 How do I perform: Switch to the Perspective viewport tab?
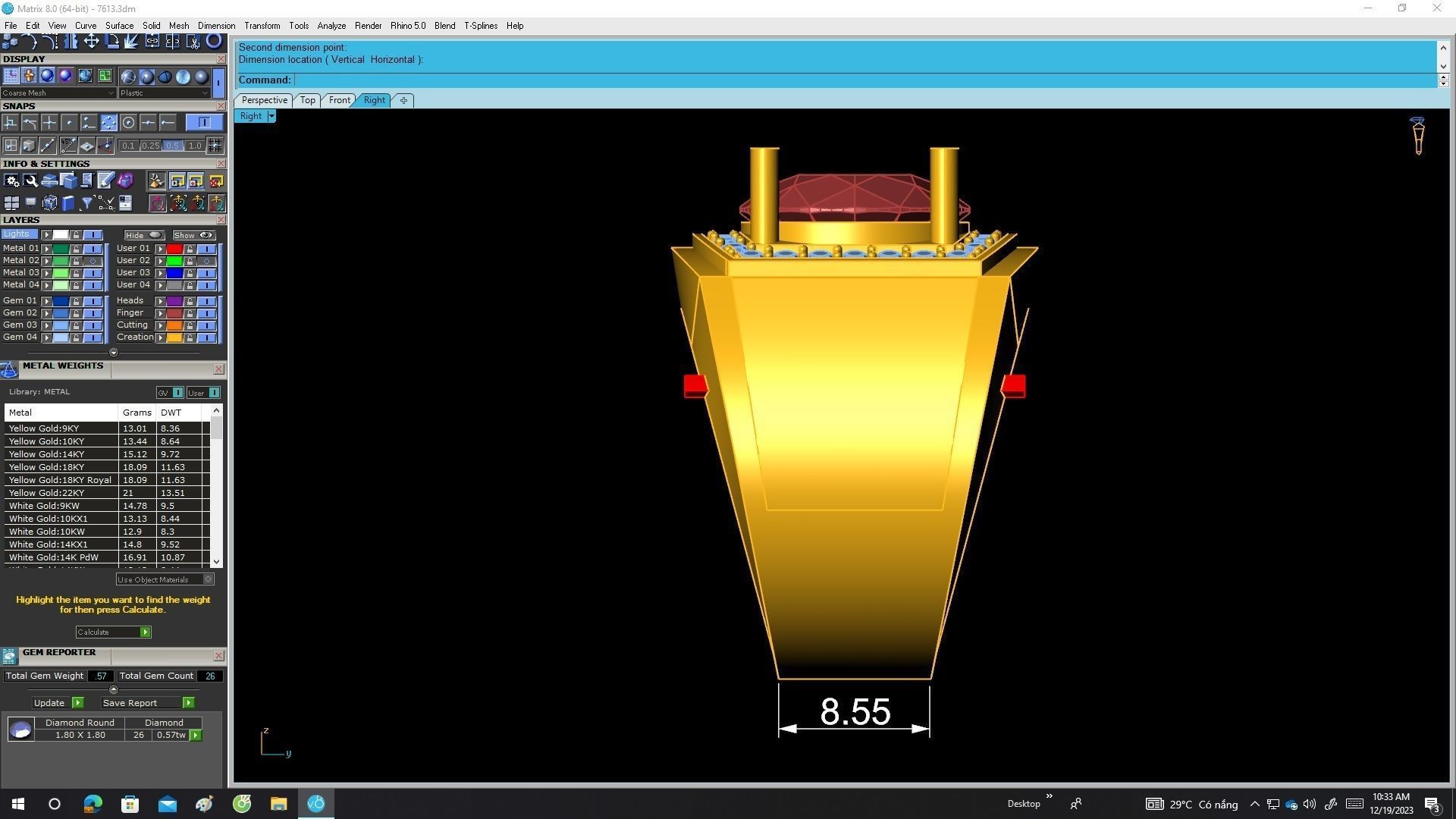coord(264,100)
